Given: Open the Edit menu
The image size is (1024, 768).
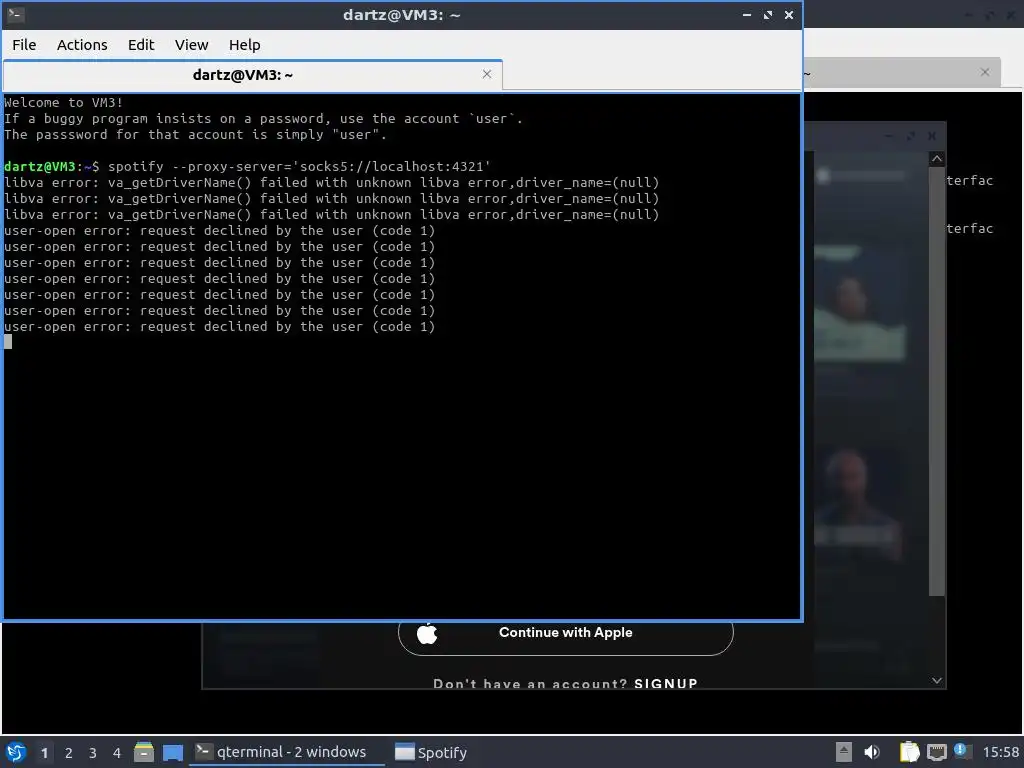Looking at the screenshot, I should coord(141,44).
